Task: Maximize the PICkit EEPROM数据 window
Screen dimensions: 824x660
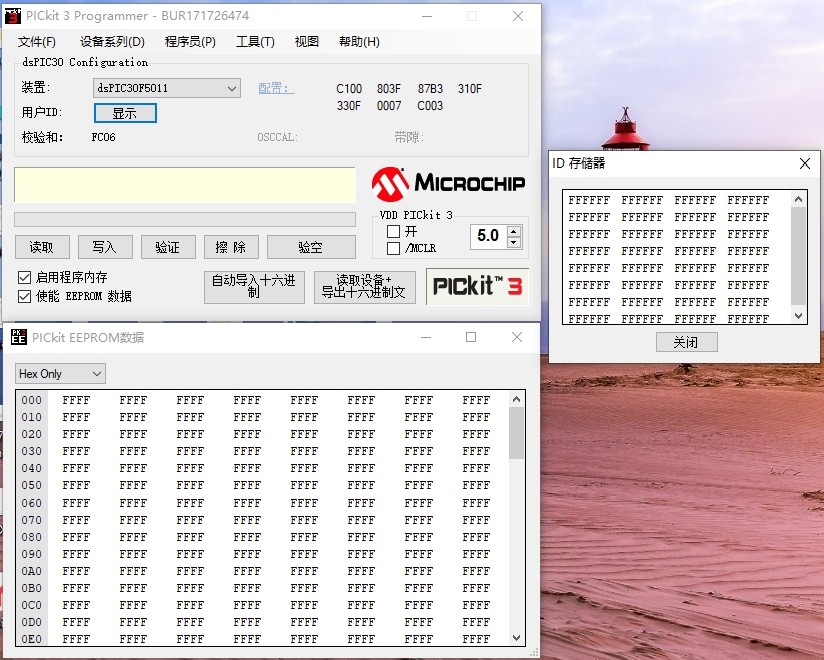Action: 471,337
